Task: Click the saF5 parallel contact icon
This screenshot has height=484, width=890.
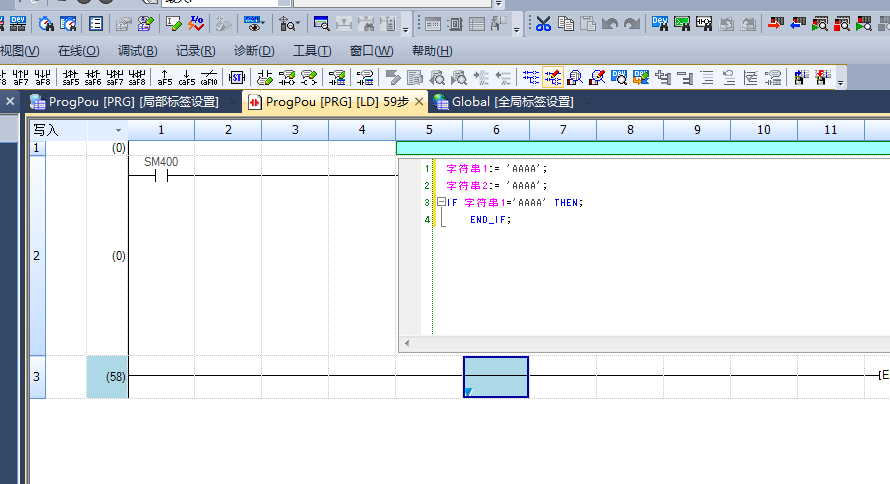Action: 71,77
